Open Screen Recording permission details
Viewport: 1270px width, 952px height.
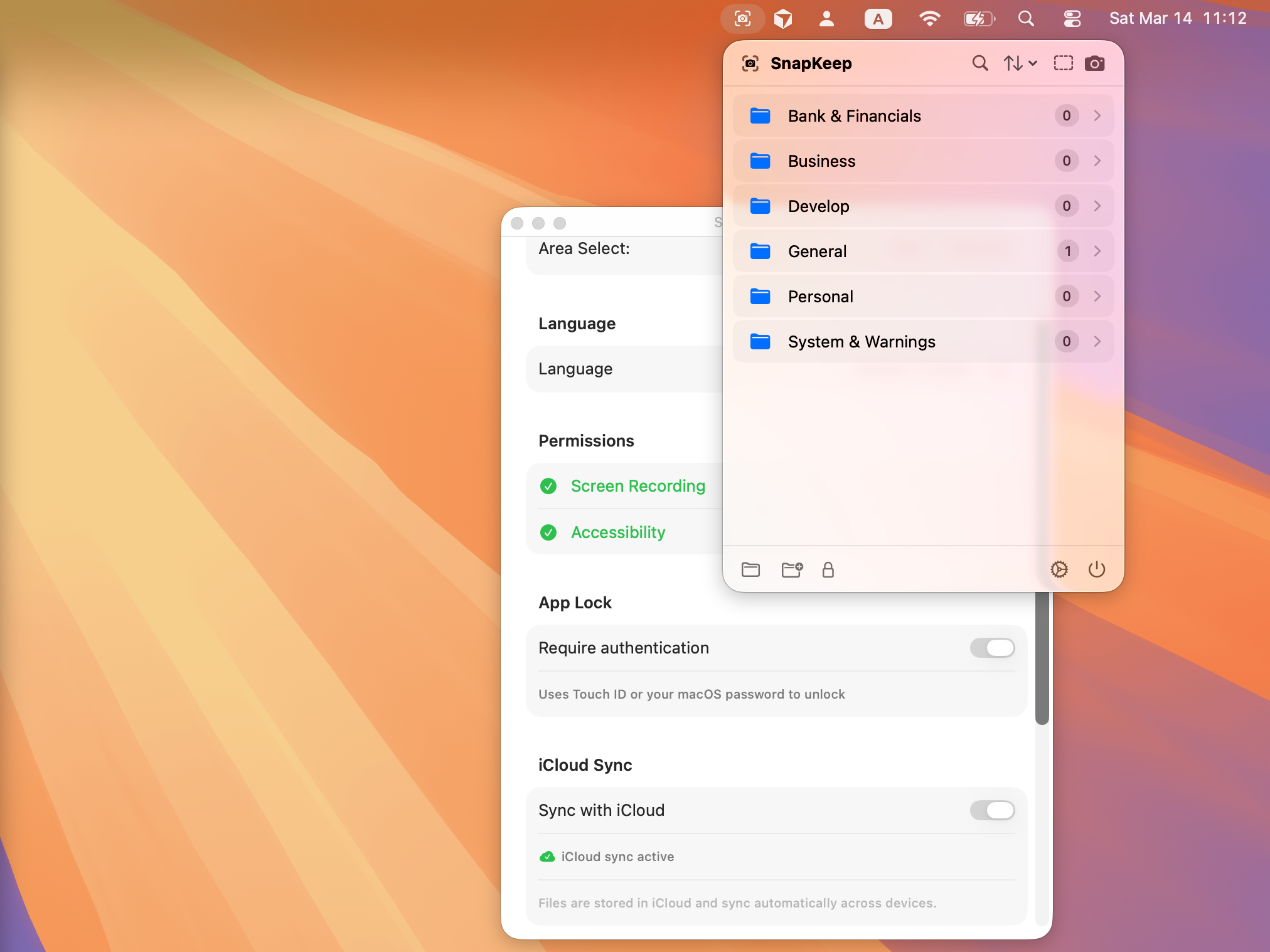click(638, 486)
